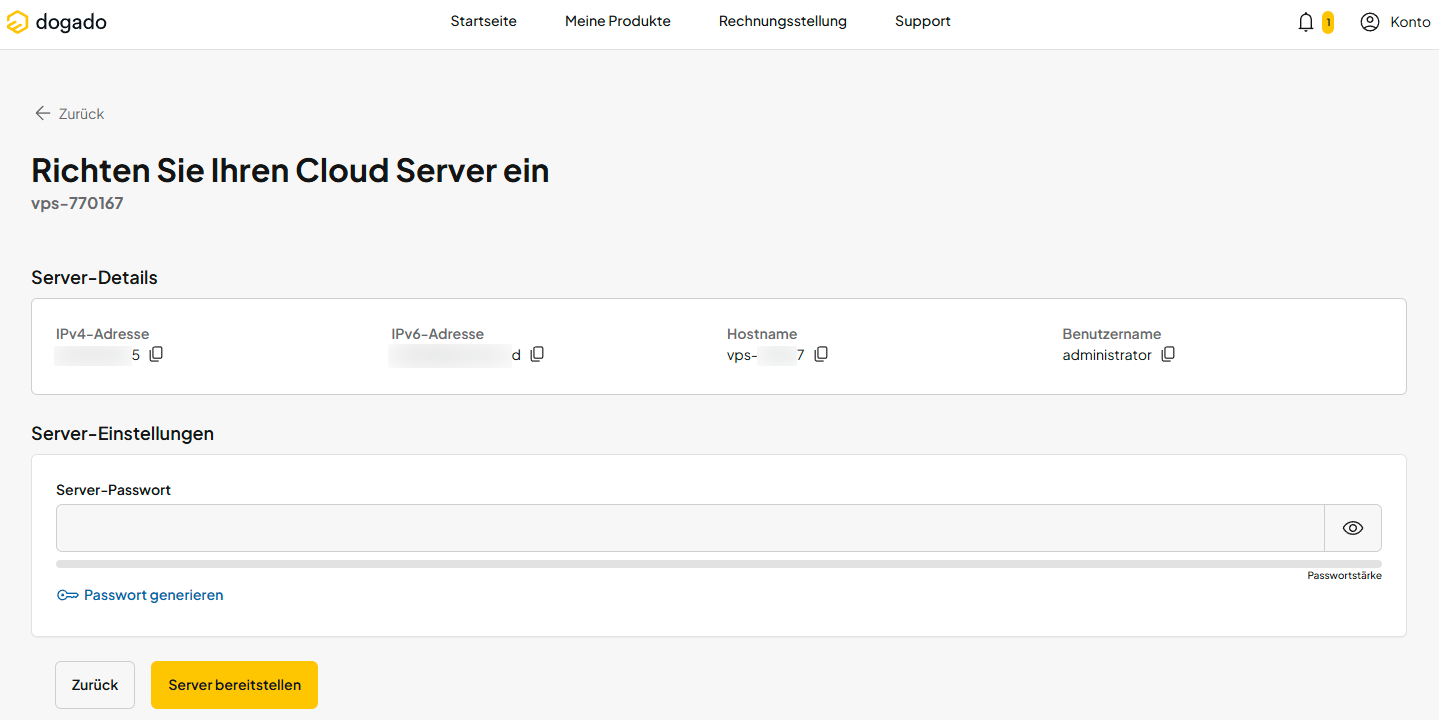Show the server password with the eye icon
The width and height of the screenshot is (1439, 720).
click(x=1353, y=528)
